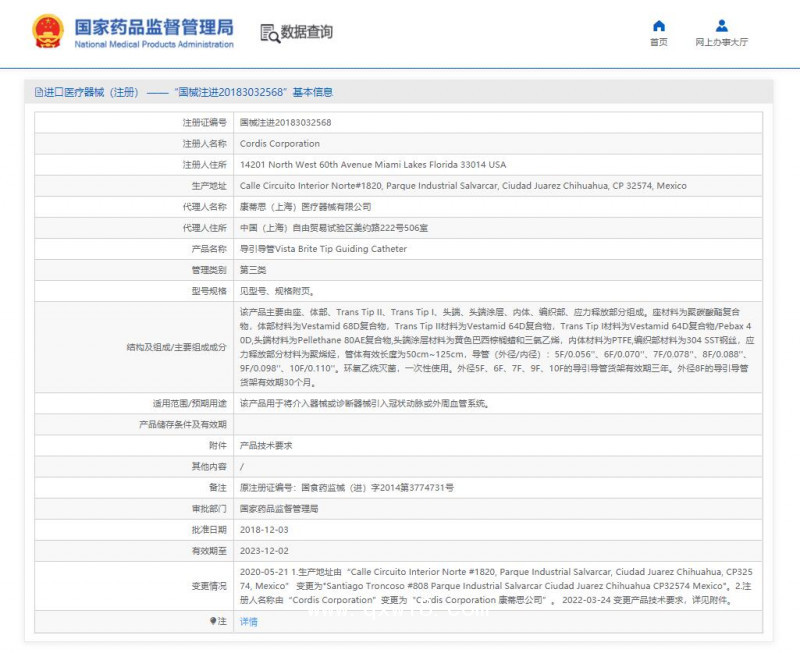Select the Calle Circuito Interior Norte production address
The height and width of the screenshot is (653, 800).
tap(463, 186)
